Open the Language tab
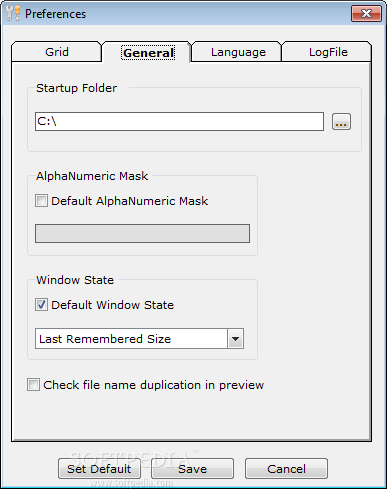 click(x=238, y=52)
